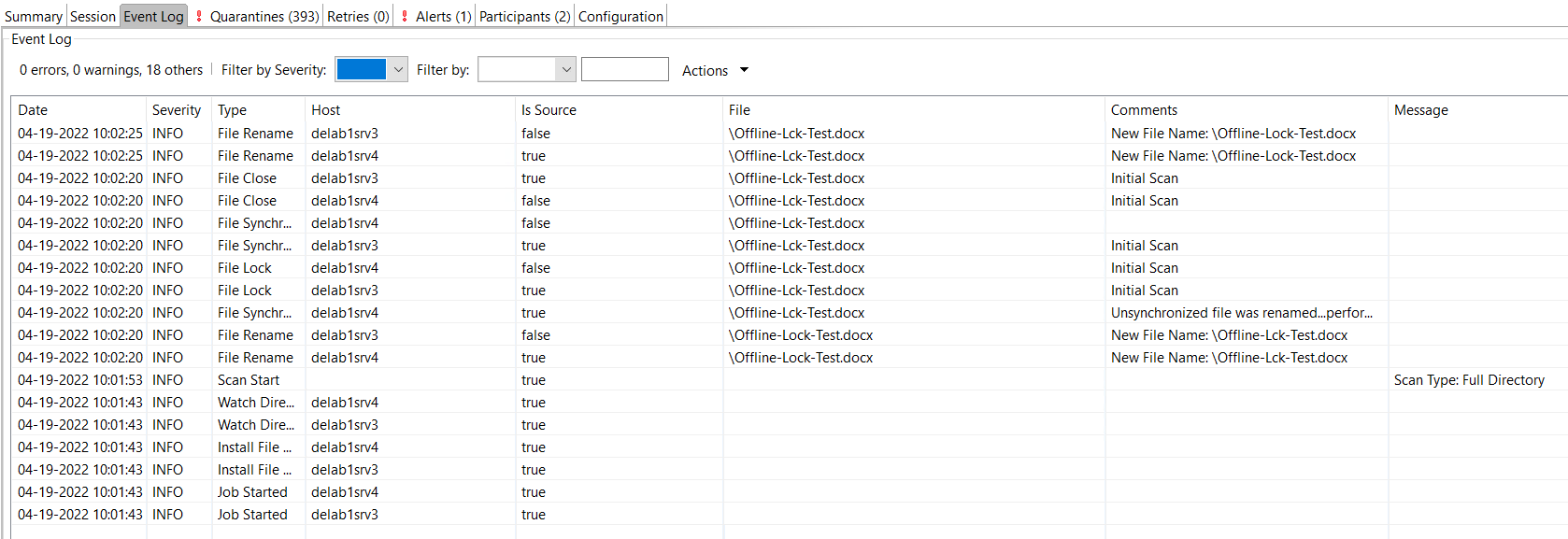Sort by the Severity column header

pyautogui.click(x=177, y=110)
